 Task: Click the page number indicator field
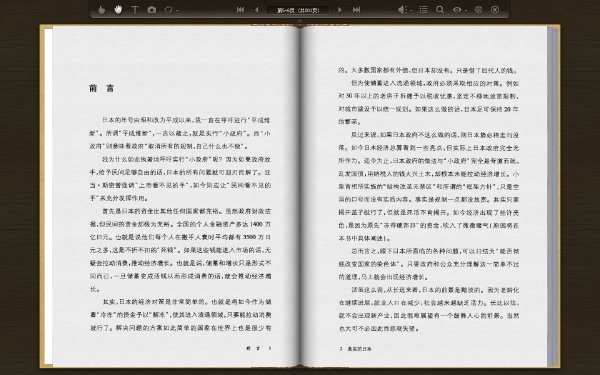298,10
